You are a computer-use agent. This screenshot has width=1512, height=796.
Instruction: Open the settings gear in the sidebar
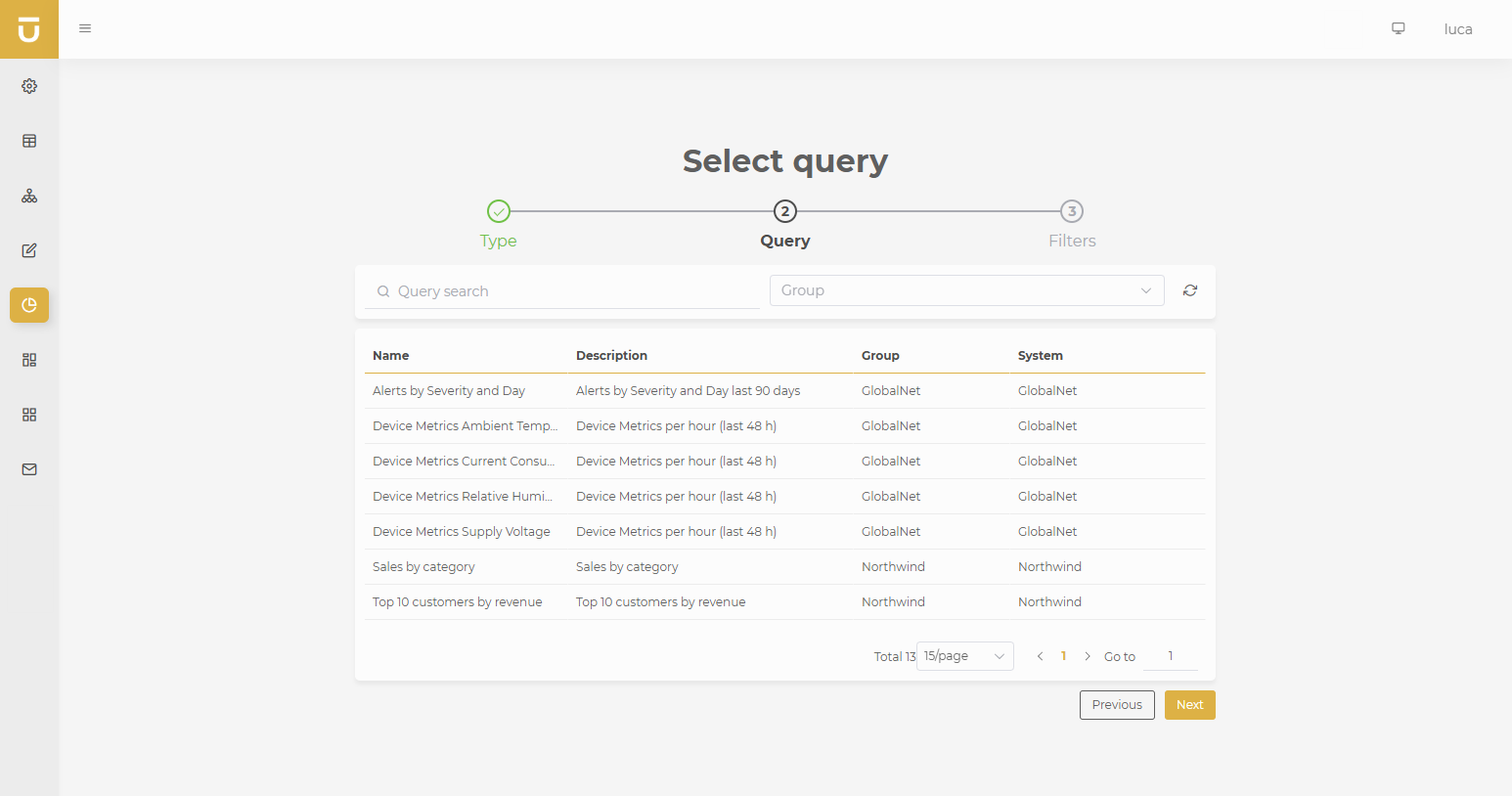tap(29, 86)
